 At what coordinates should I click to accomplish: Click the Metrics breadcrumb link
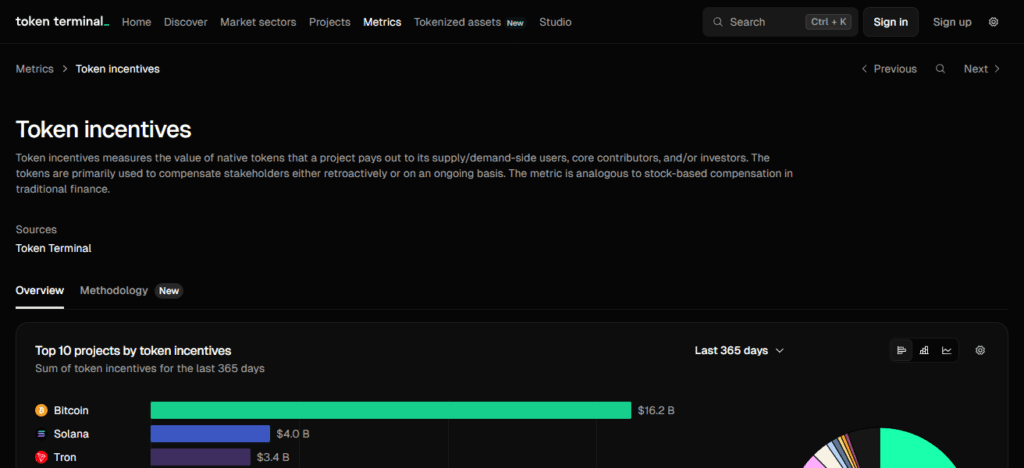35,69
